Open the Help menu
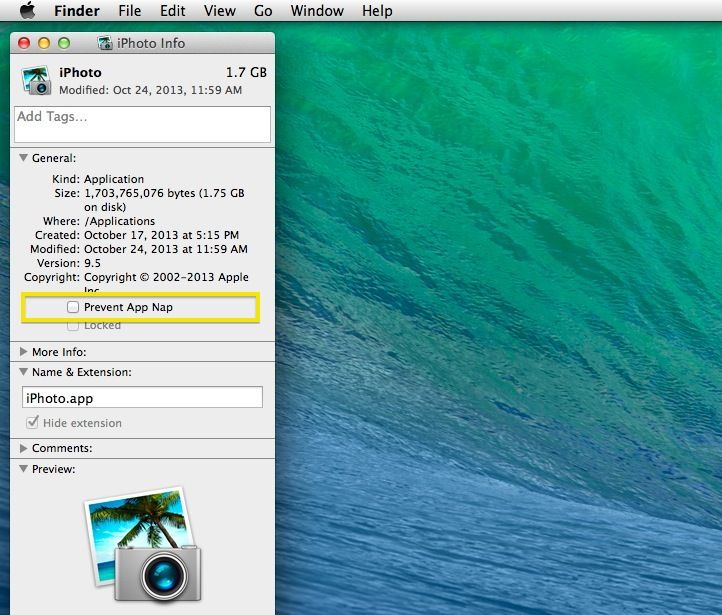Image resolution: width=722 pixels, height=615 pixels. [377, 11]
